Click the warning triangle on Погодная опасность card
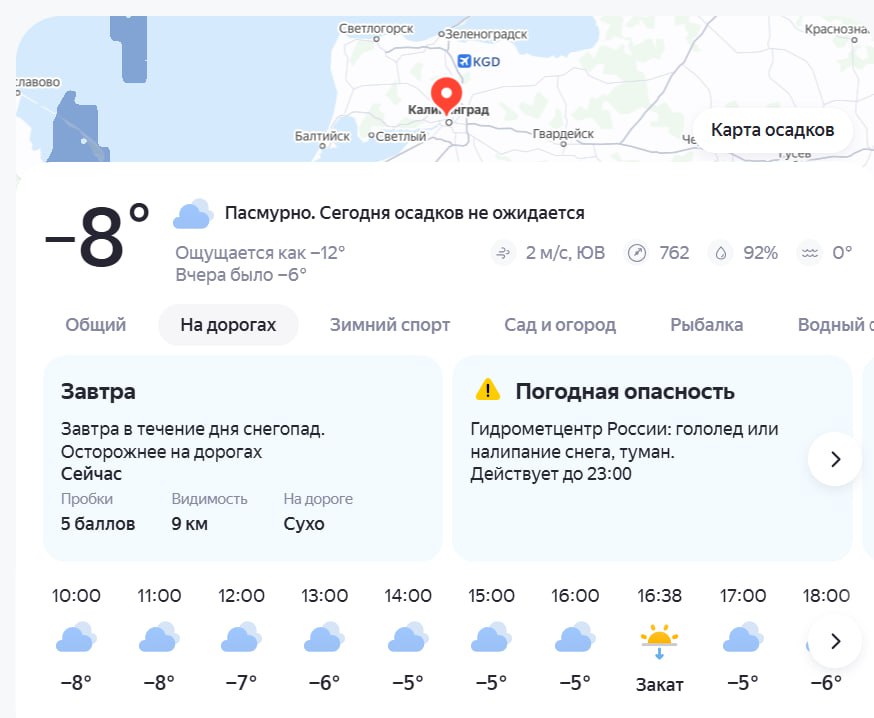The width and height of the screenshot is (874, 718). 486,391
